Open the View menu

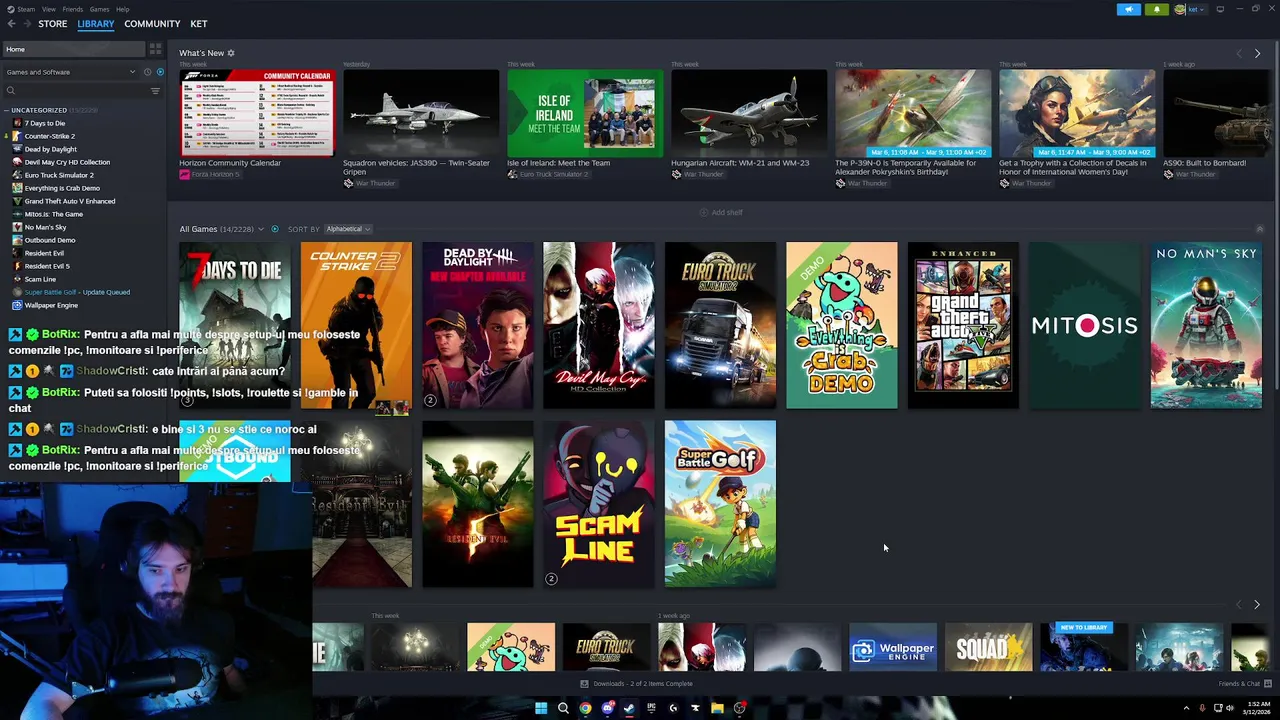[47, 9]
